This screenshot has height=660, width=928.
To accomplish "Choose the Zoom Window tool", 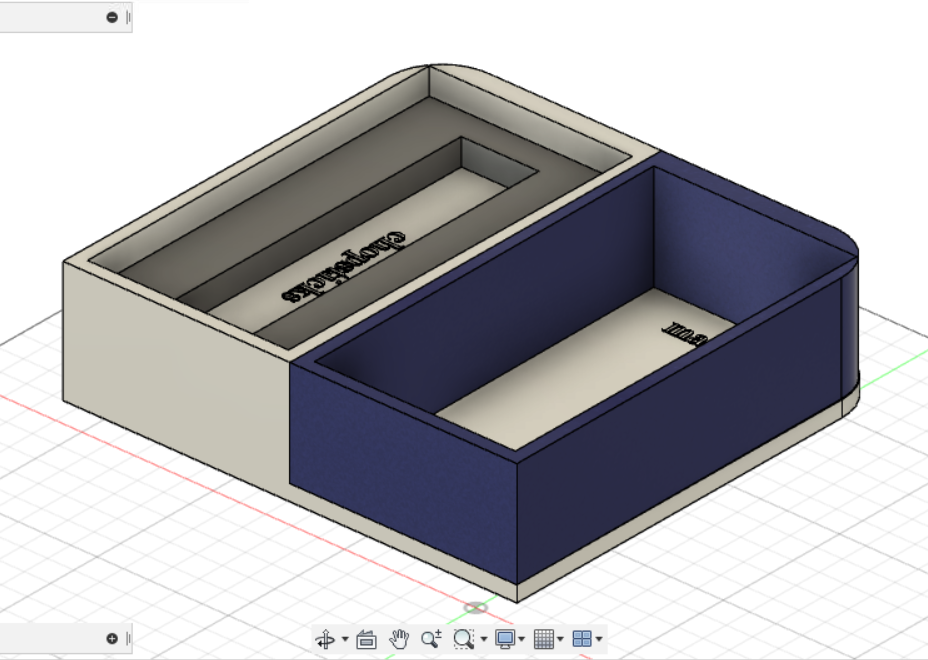I will tap(463, 638).
